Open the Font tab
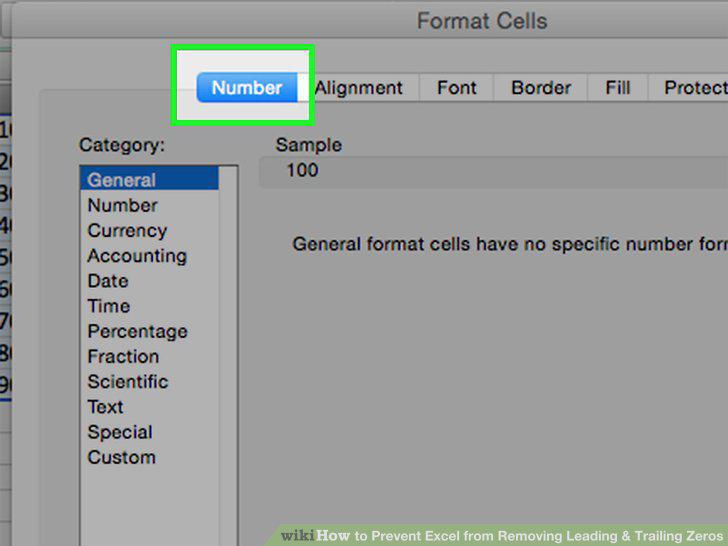This screenshot has width=728, height=546. point(457,87)
